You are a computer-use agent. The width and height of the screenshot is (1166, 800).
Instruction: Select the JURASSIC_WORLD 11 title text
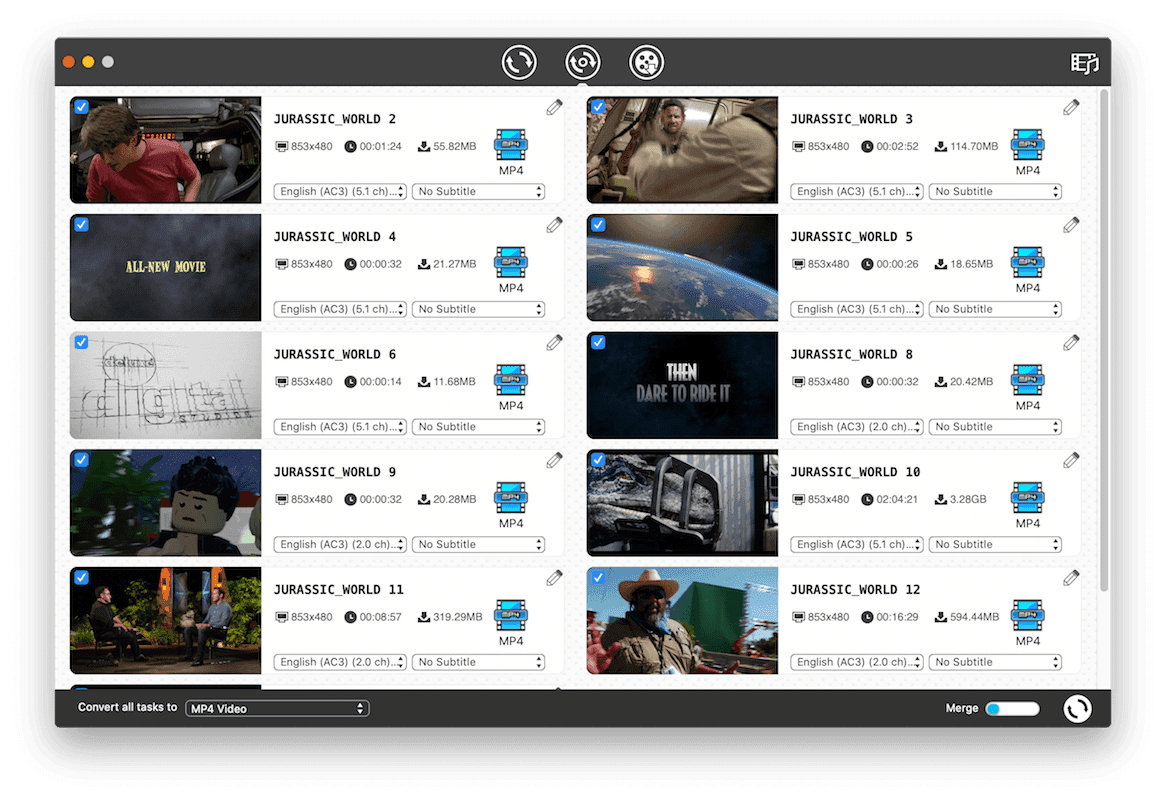338,590
